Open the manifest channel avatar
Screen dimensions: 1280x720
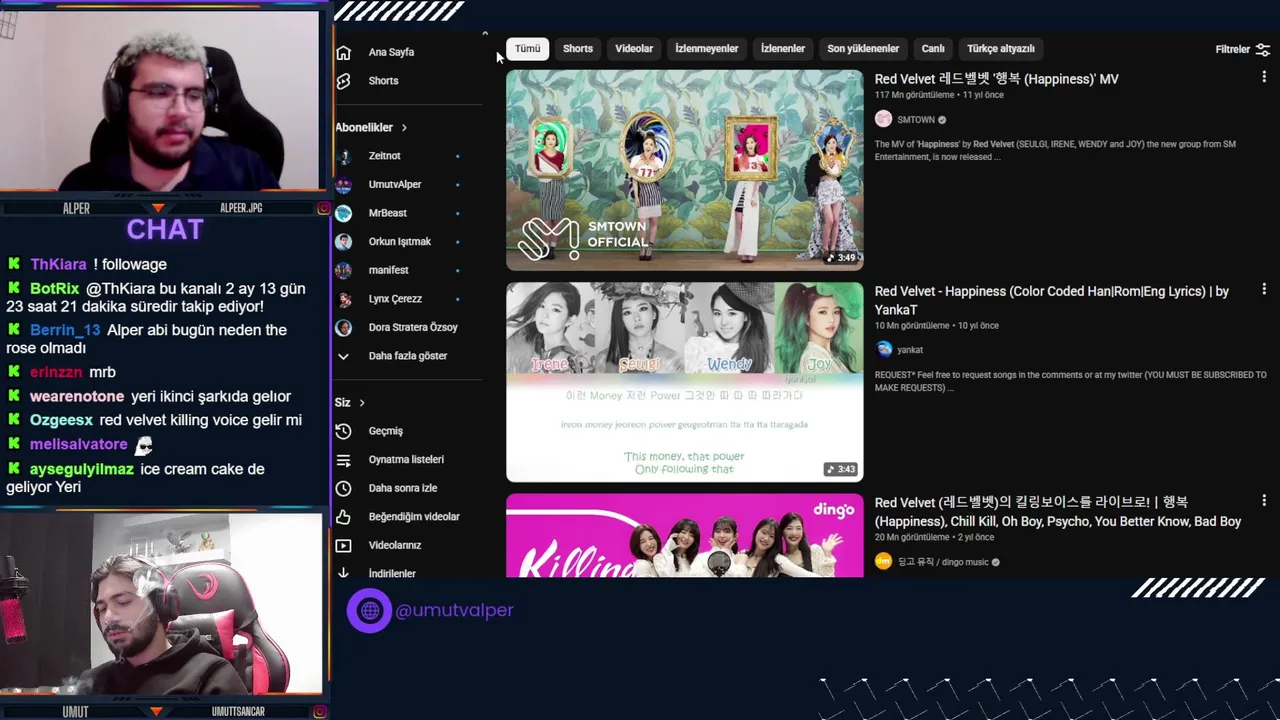343,270
